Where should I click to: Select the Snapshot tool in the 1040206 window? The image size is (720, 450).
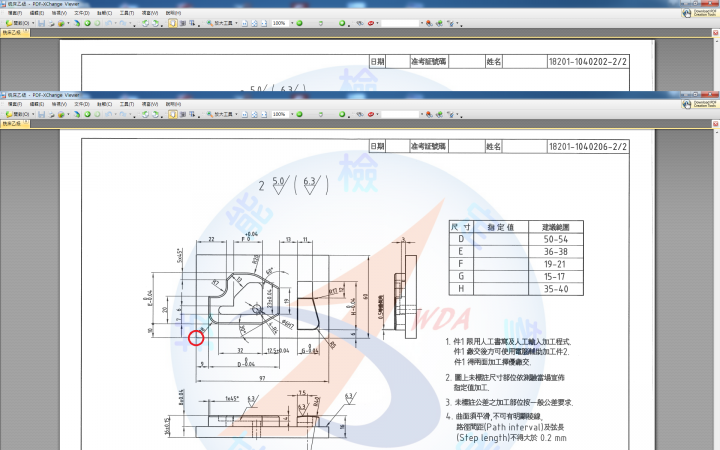[x=182, y=114]
